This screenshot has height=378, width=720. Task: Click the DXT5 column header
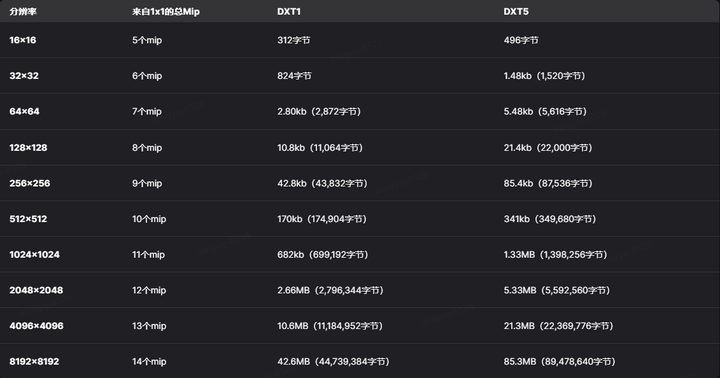click(516, 11)
